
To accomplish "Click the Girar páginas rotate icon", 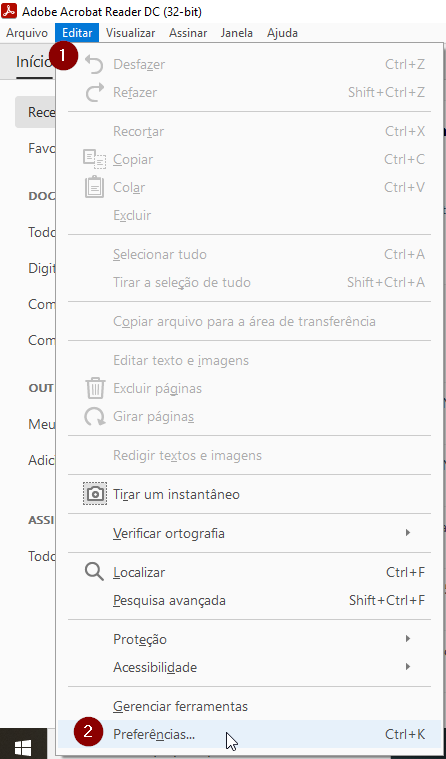I will tap(95, 416).
